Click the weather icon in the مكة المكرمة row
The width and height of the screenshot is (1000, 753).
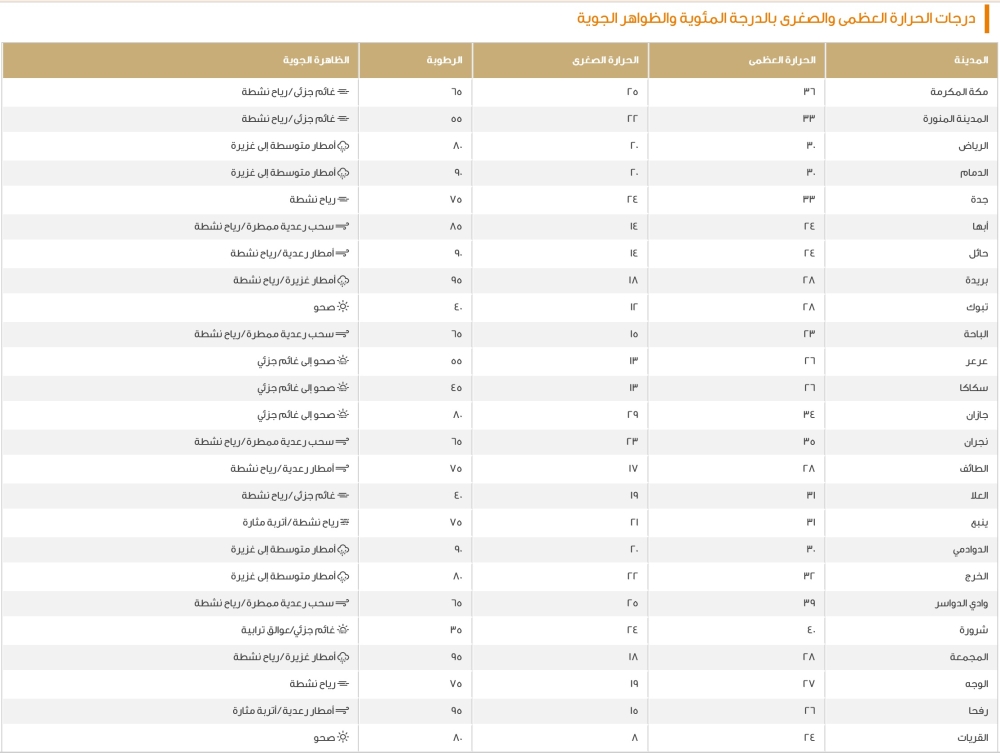point(342,91)
